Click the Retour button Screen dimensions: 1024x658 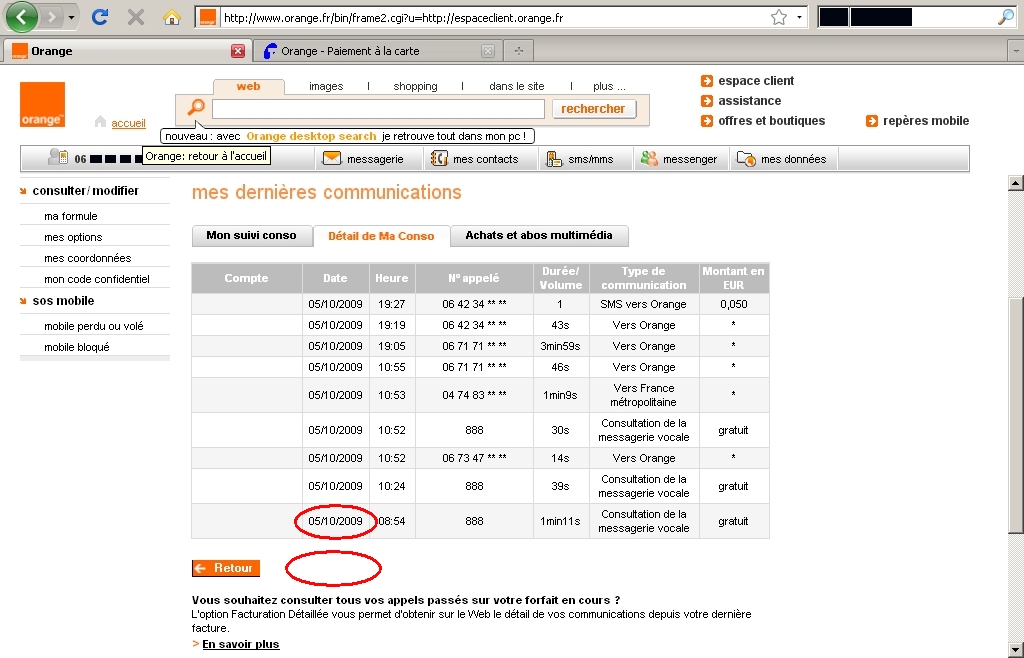coord(226,568)
